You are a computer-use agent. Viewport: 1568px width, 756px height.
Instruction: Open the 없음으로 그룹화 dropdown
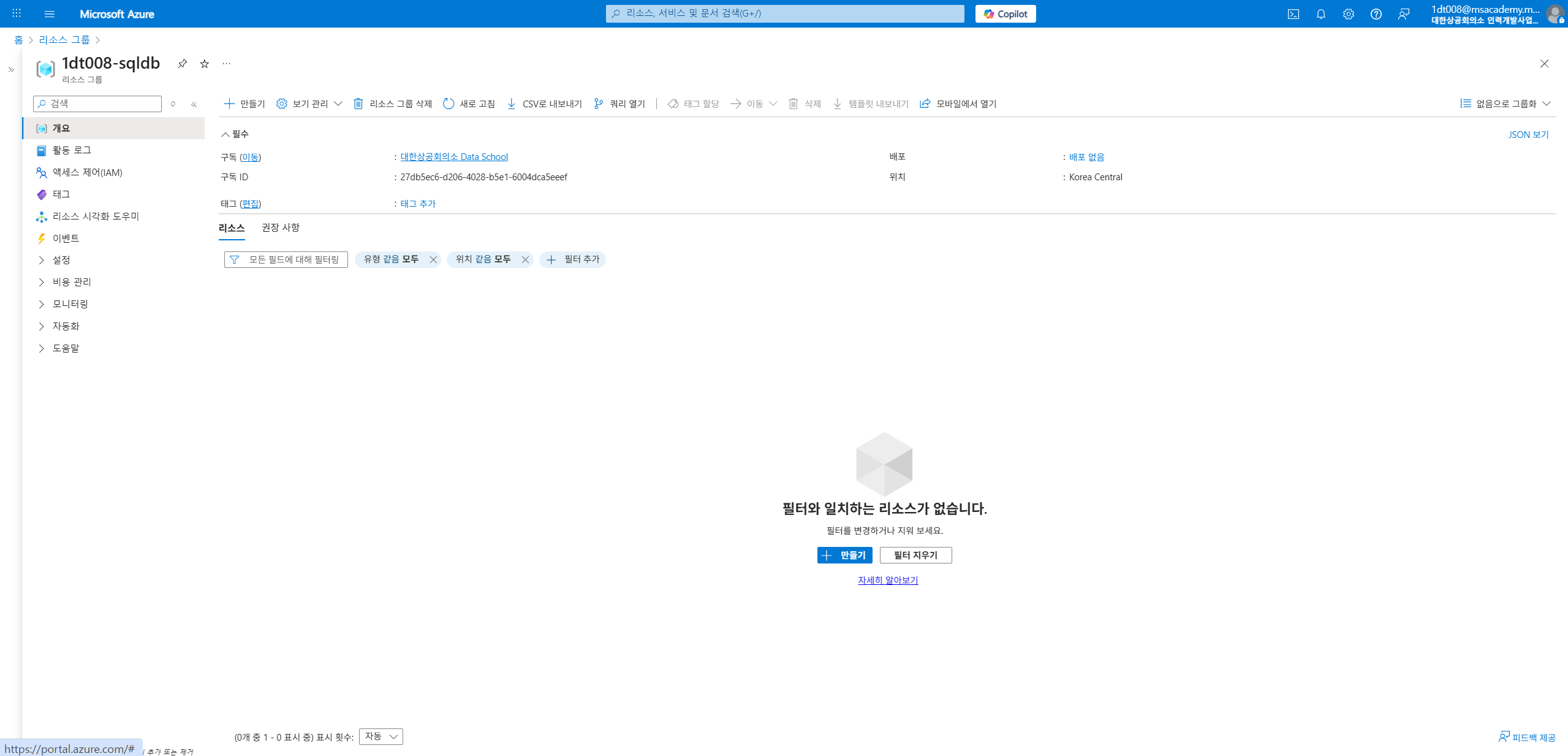(x=1505, y=104)
